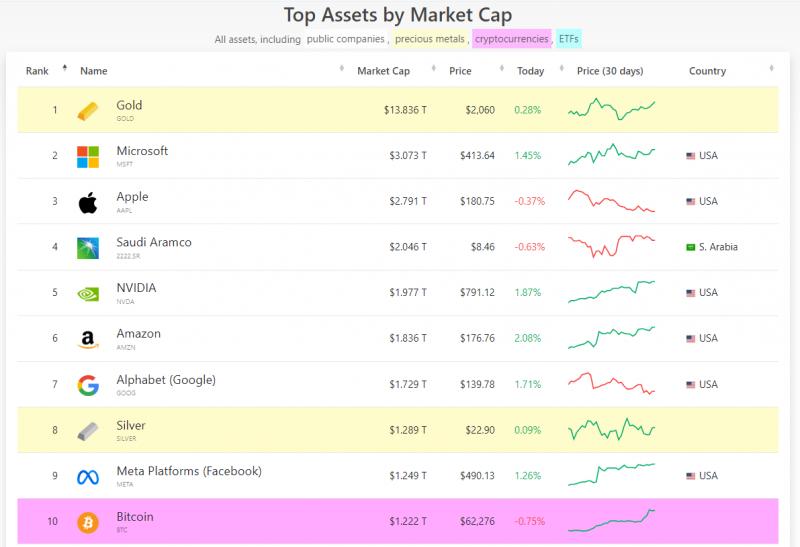Sort the table by Rank column
800x547 pixels.
[37, 71]
